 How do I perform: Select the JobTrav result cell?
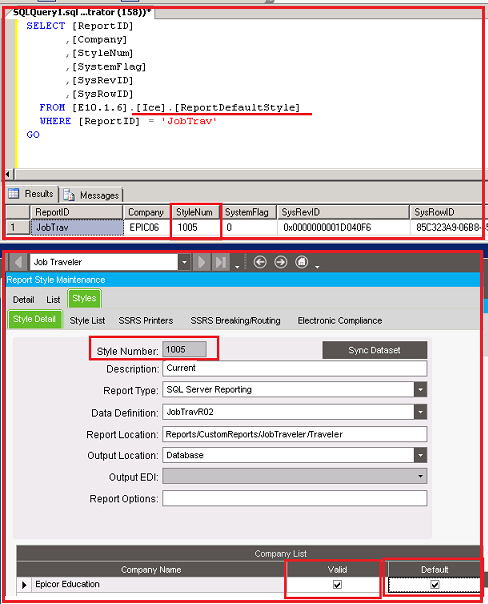77,228
